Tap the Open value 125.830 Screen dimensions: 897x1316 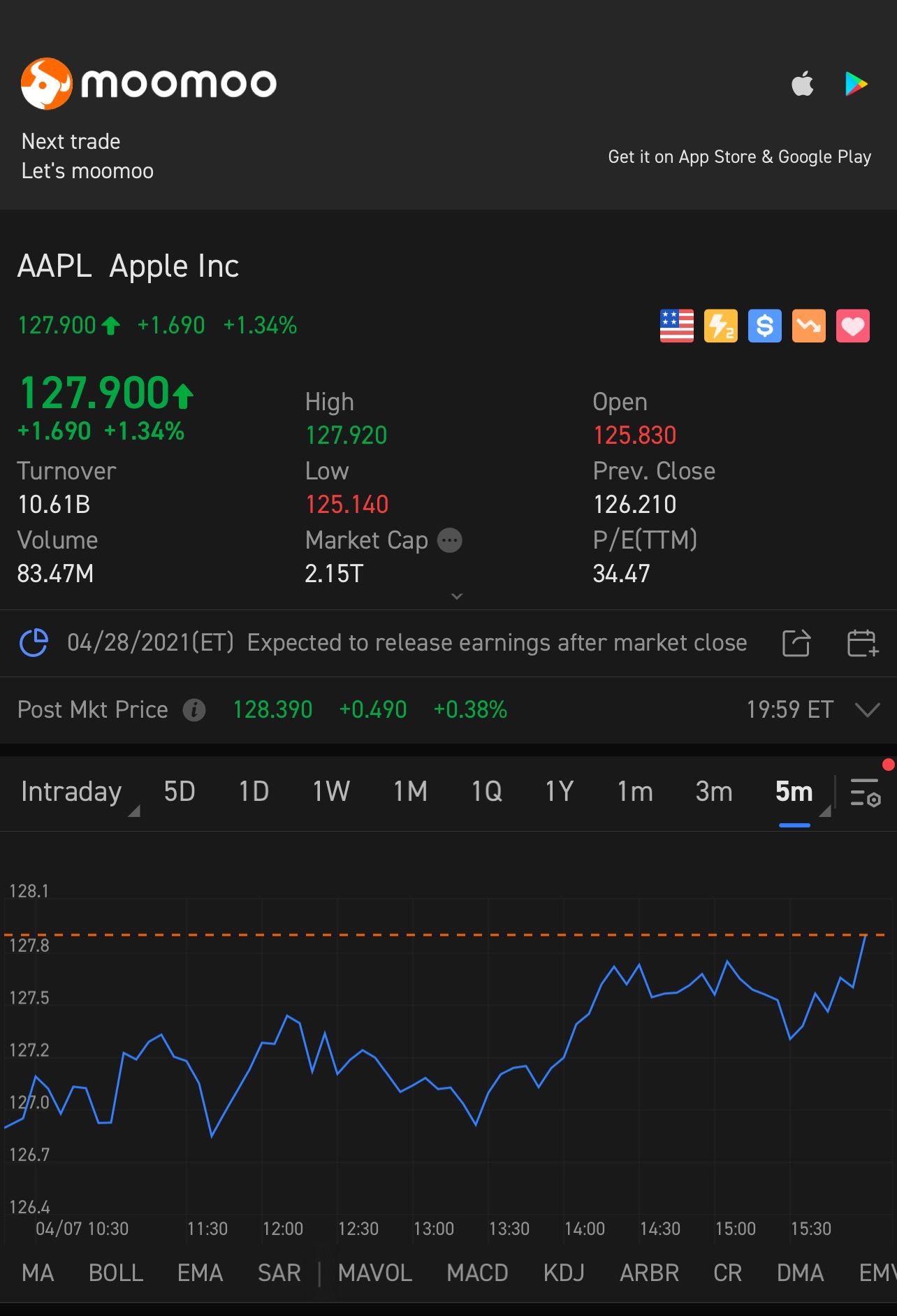635,435
